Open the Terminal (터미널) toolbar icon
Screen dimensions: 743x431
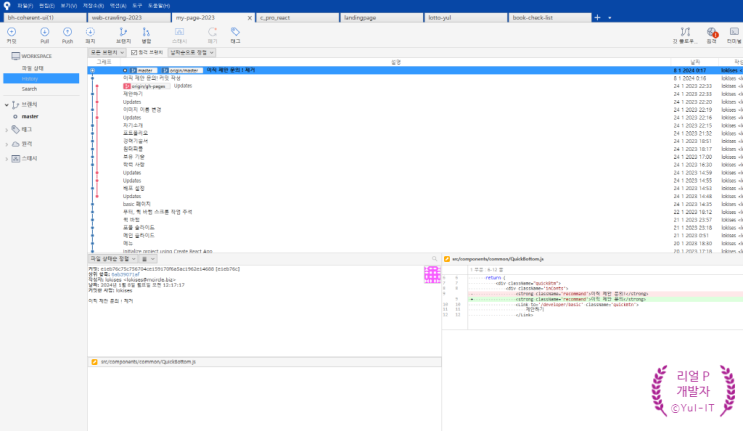[734, 32]
